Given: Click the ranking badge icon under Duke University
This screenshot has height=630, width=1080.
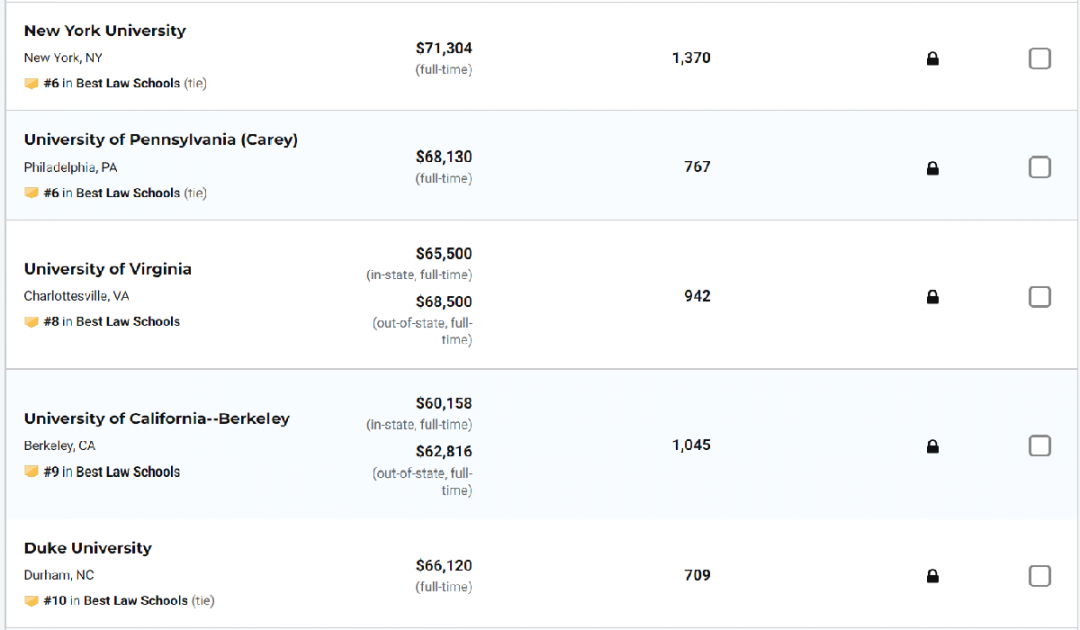Looking at the screenshot, I should (32, 601).
